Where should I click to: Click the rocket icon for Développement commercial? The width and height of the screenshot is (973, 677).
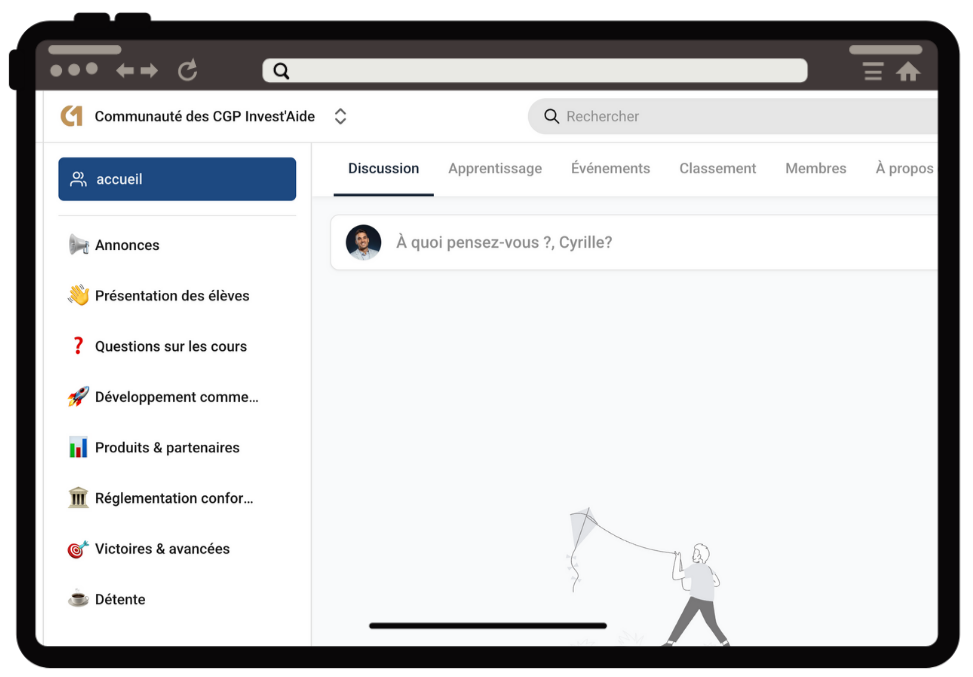[78, 397]
